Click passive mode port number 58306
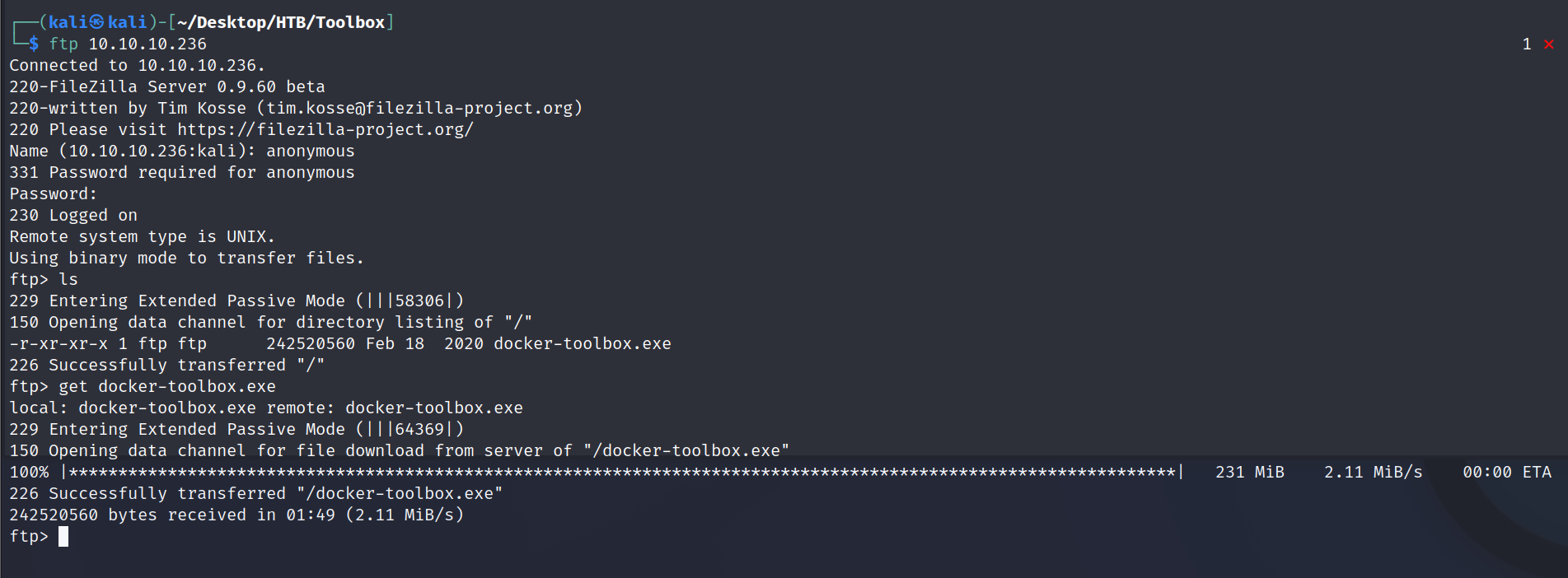The width and height of the screenshot is (1568, 578). point(419,301)
